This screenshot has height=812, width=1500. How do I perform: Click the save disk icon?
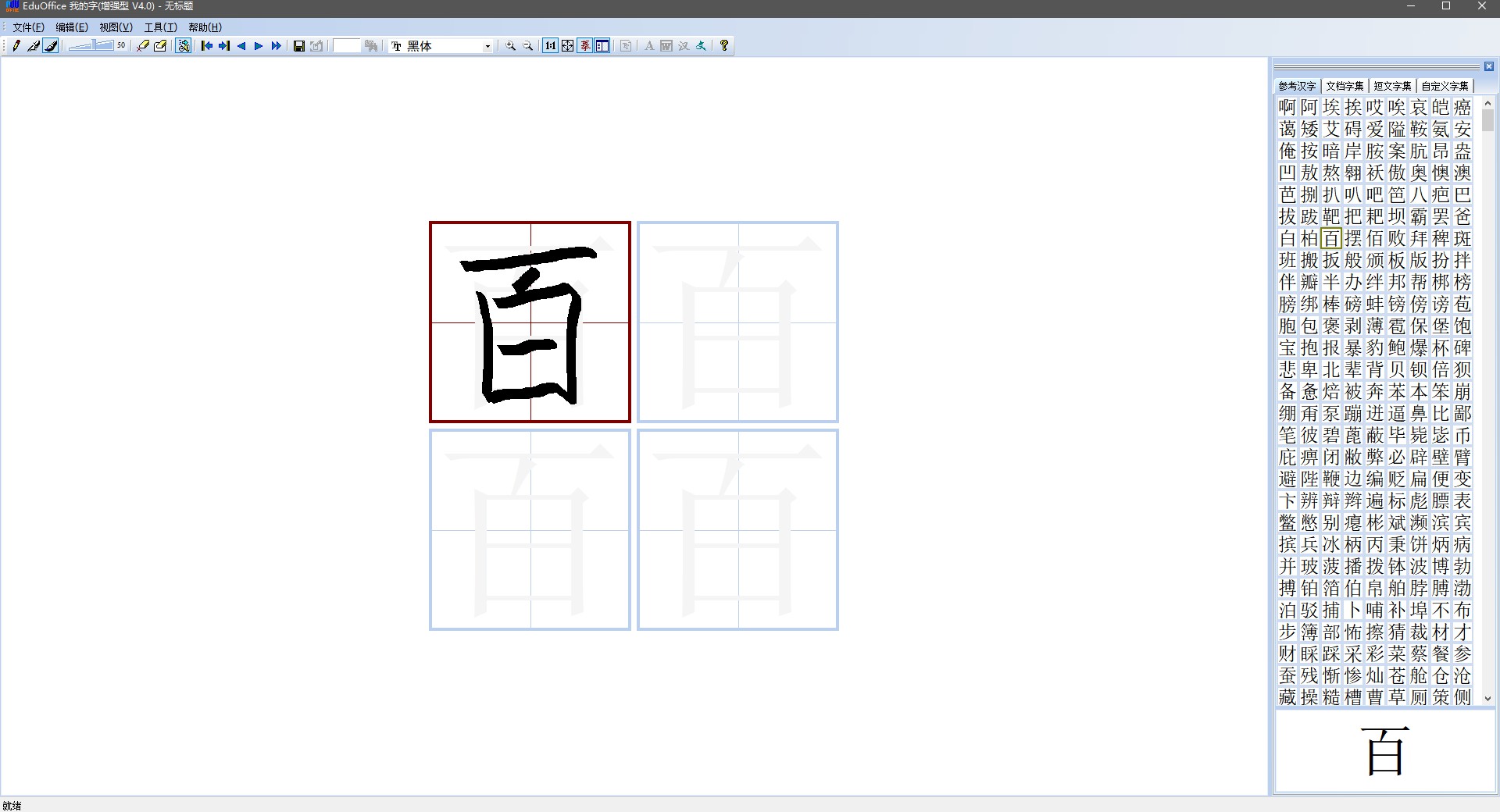(x=298, y=46)
